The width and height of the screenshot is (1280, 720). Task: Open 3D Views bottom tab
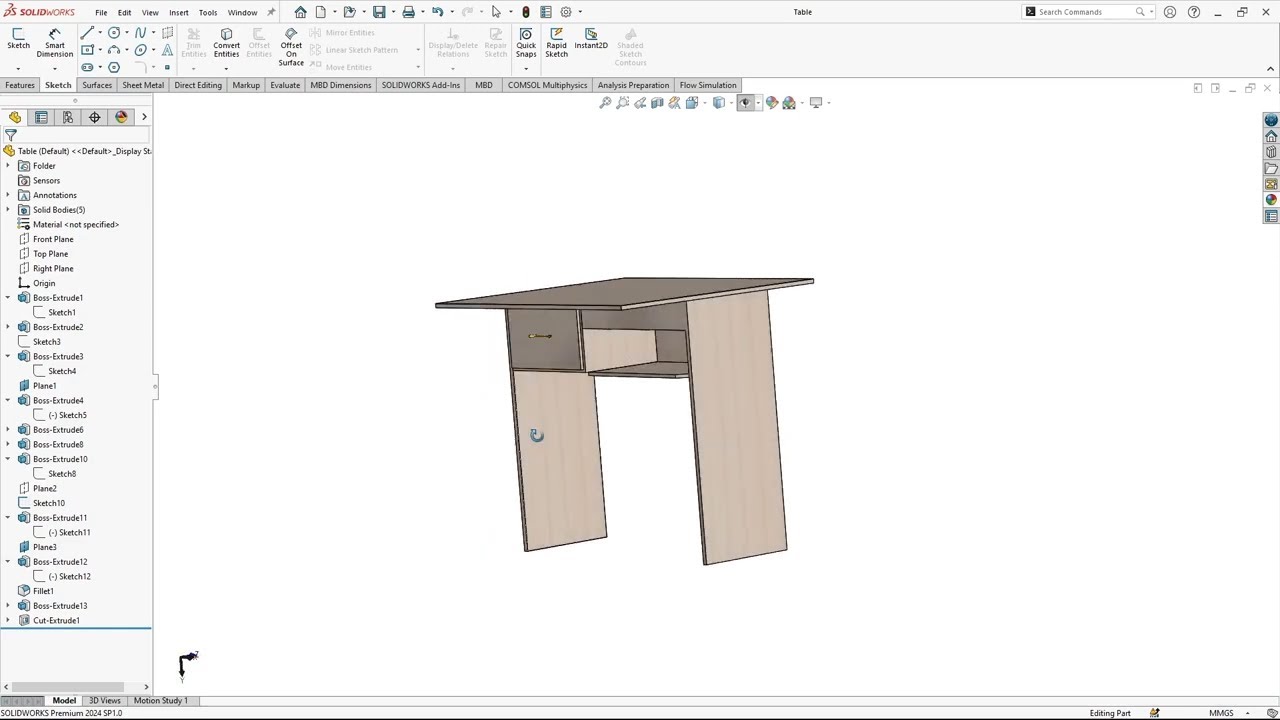click(105, 700)
